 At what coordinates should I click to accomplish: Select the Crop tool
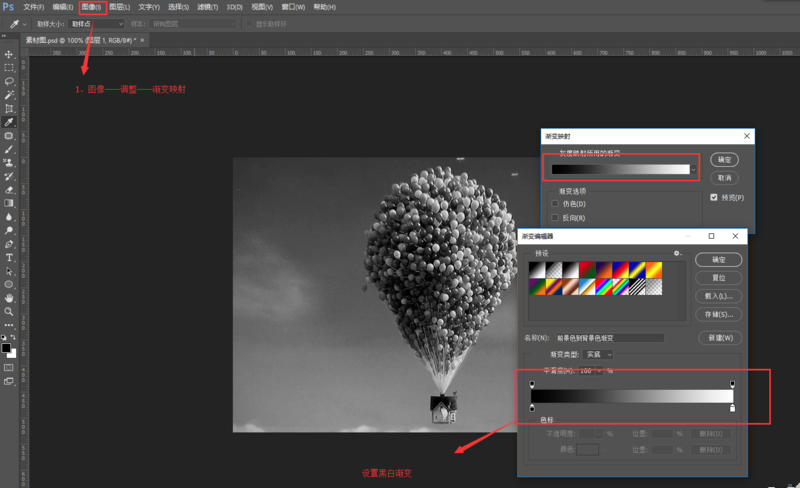(x=9, y=109)
